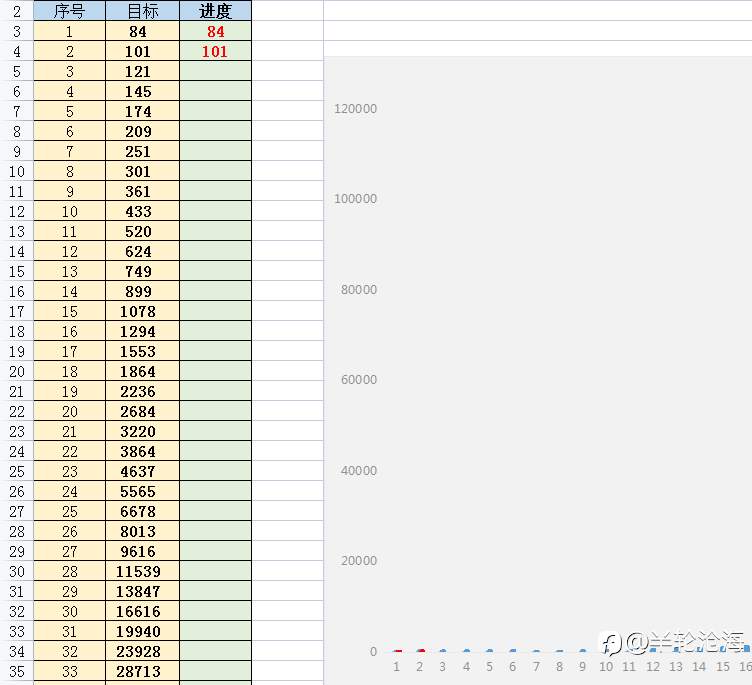Click chart axis label 120000
The height and width of the screenshot is (685, 752).
(x=355, y=108)
